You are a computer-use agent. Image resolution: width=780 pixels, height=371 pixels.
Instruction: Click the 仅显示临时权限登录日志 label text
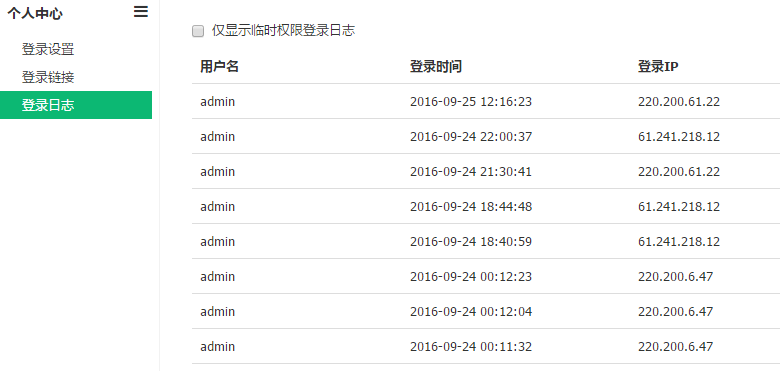283,30
